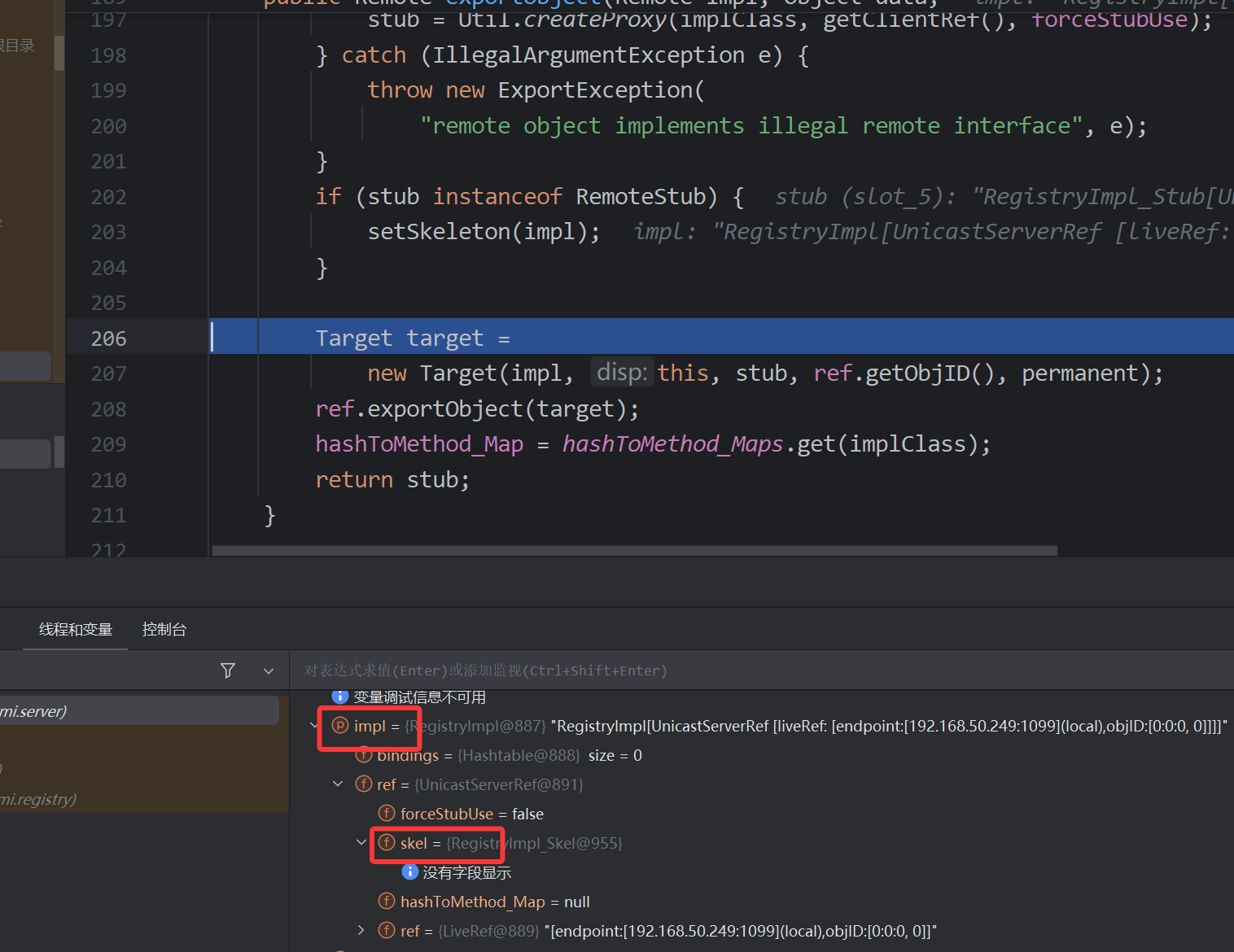Switch to the 控制台 tab
1234x952 pixels.
pos(164,629)
